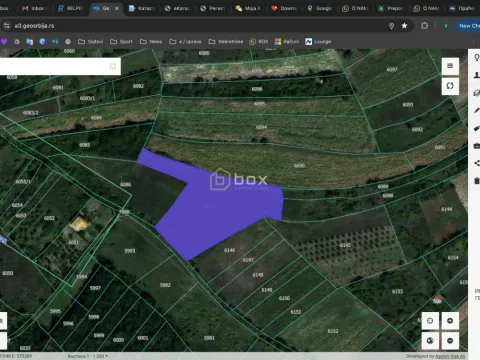Click parcel label 6152 on the map
The height and width of the screenshot is (360, 480).
(333, 331)
